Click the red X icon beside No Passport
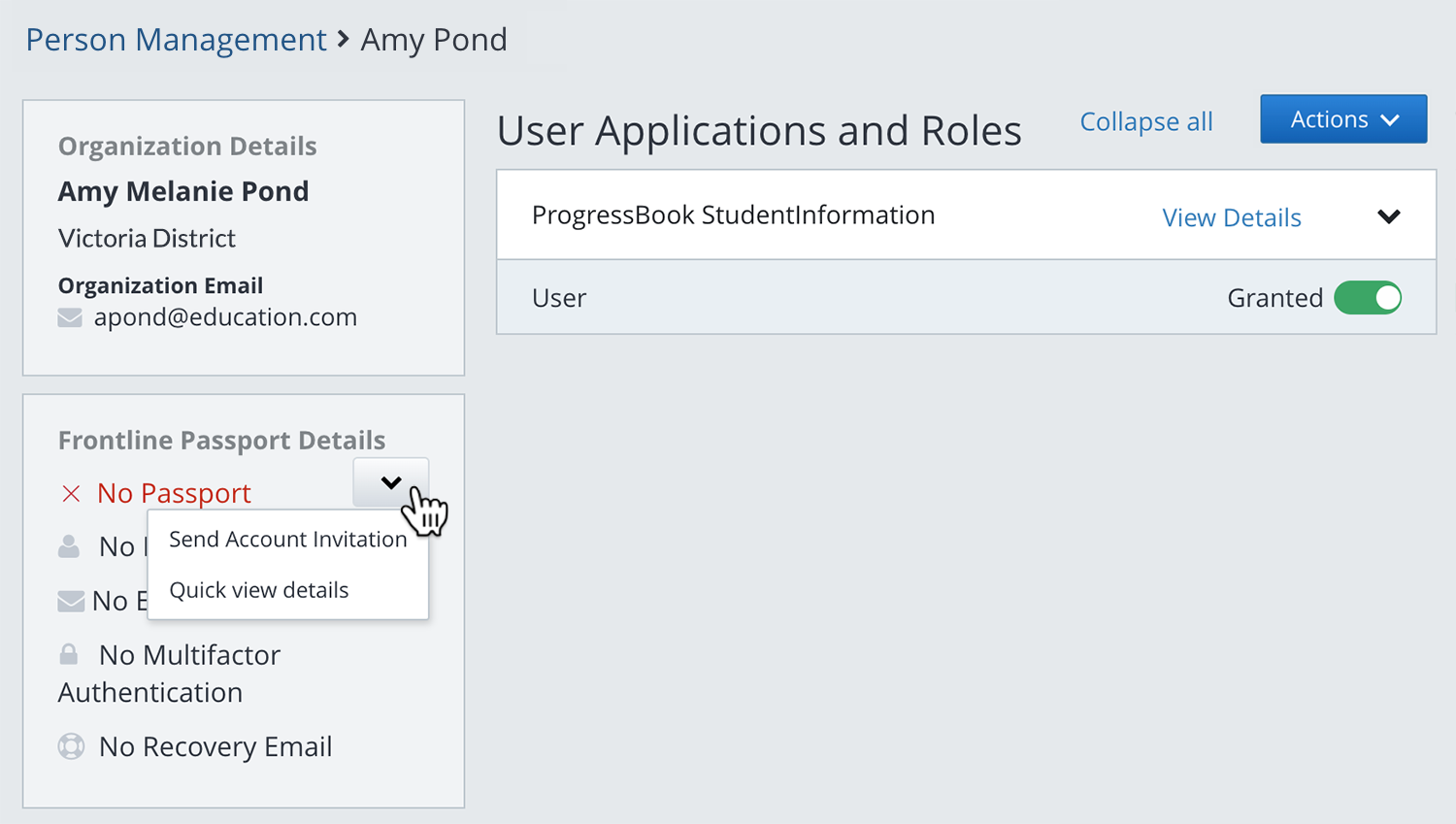This screenshot has height=824, width=1456. 71,494
